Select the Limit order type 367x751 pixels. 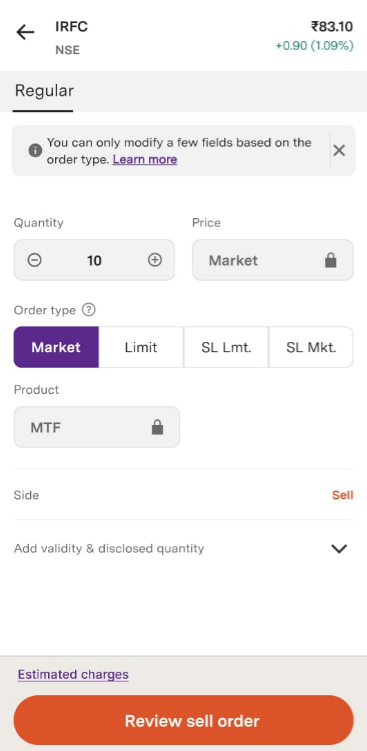(141, 347)
